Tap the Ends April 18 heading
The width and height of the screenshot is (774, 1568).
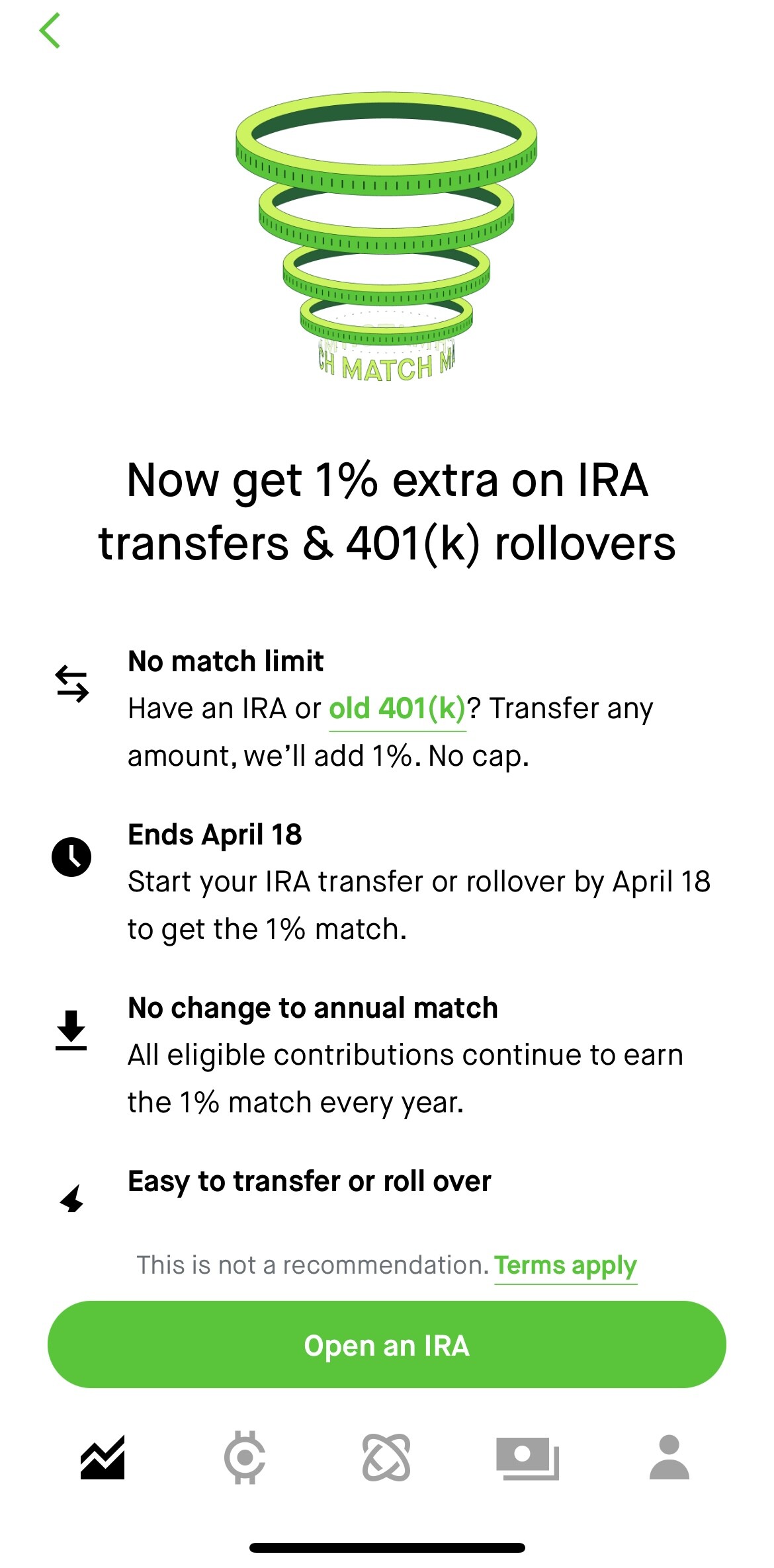pos(215,835)
